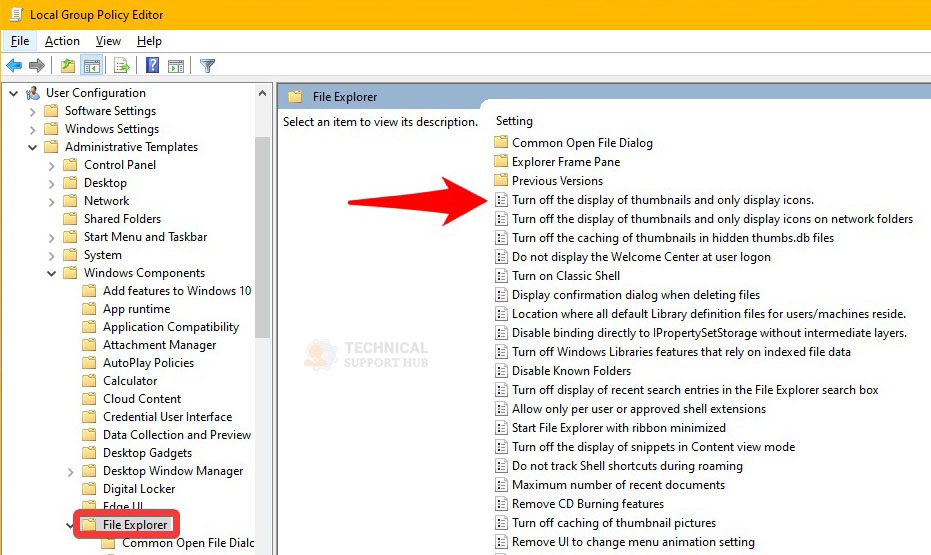Click the Back arrow toolbar icon

point(14,65)
